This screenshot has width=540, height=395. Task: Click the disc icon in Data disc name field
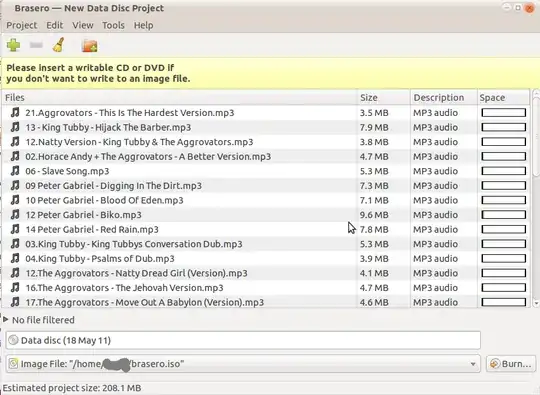pos(13,340)
